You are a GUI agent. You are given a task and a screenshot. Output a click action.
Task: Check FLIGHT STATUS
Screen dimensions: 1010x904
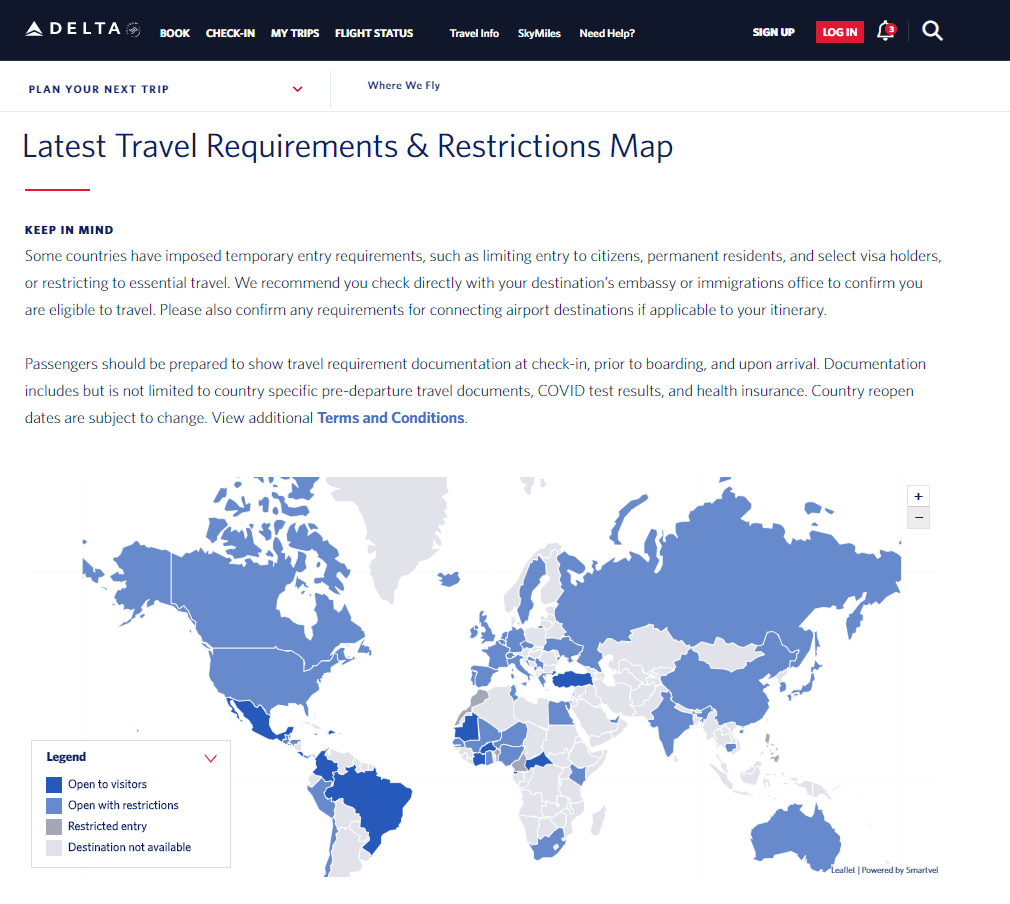(373, 33)
